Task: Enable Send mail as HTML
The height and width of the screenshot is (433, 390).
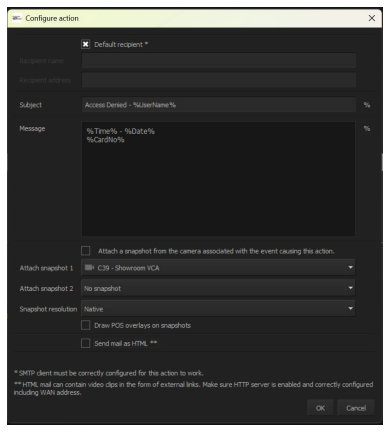Action: coord(86,343)
